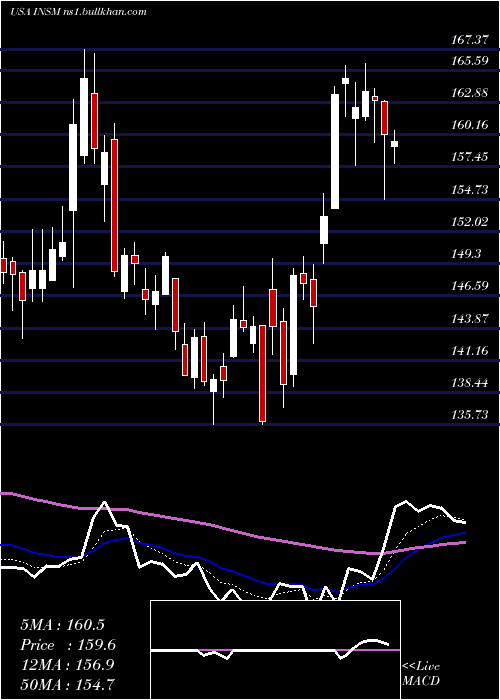500x700 pixels.
Task: Select the 146.59 price label
Action: pos(469,286)
